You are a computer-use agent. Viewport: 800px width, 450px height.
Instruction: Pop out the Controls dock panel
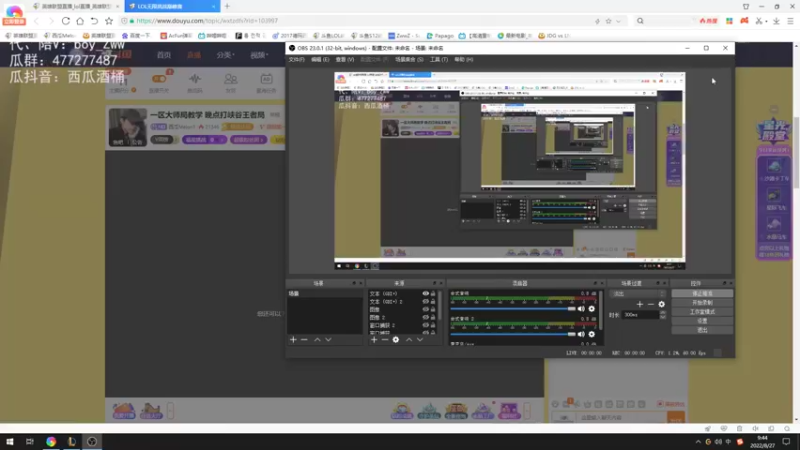click(724, 283)
